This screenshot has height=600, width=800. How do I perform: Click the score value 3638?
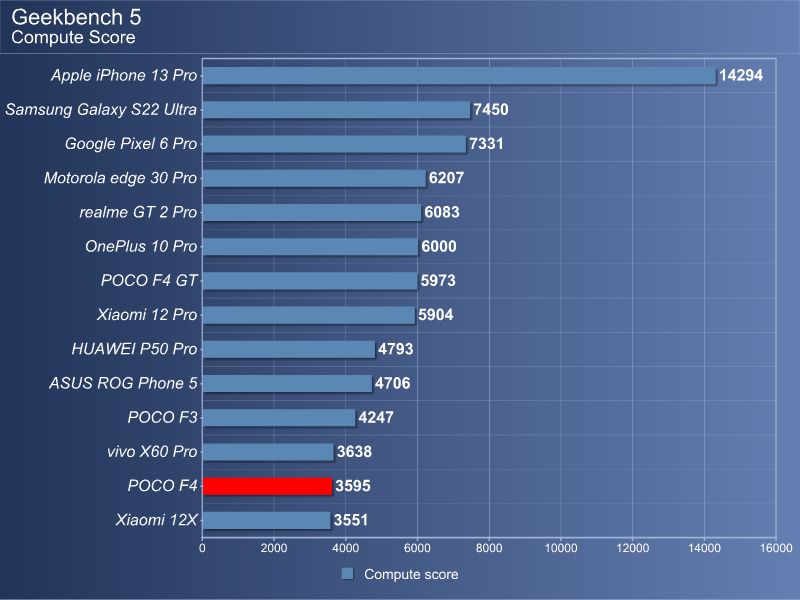click(x=354, y=452)
